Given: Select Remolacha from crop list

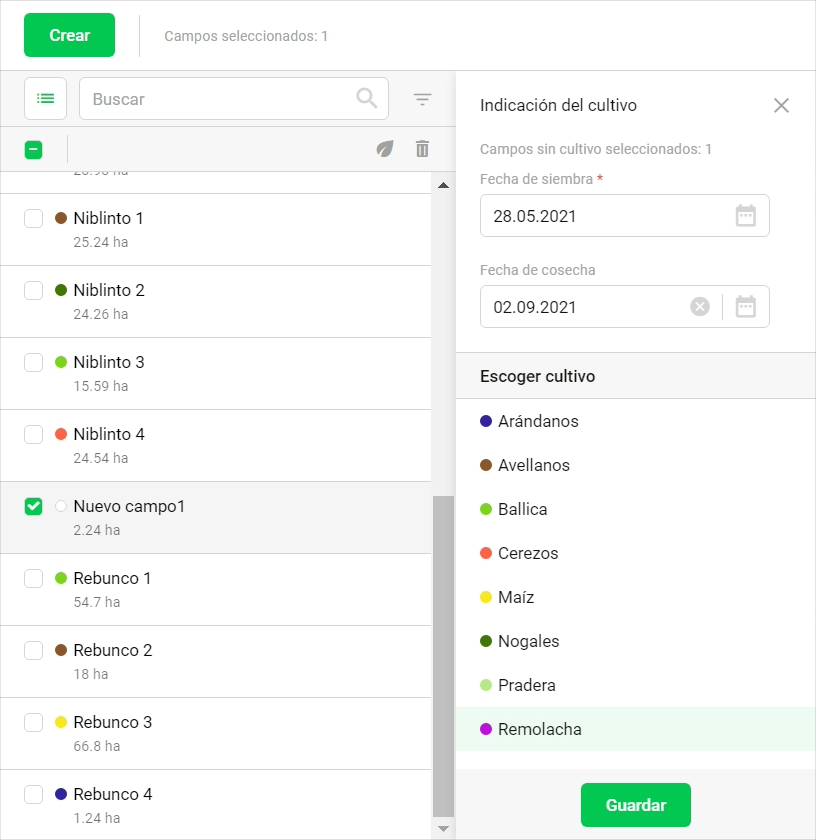Looking at the screenshot, I should pyautogui.click(x=540, y=729).
